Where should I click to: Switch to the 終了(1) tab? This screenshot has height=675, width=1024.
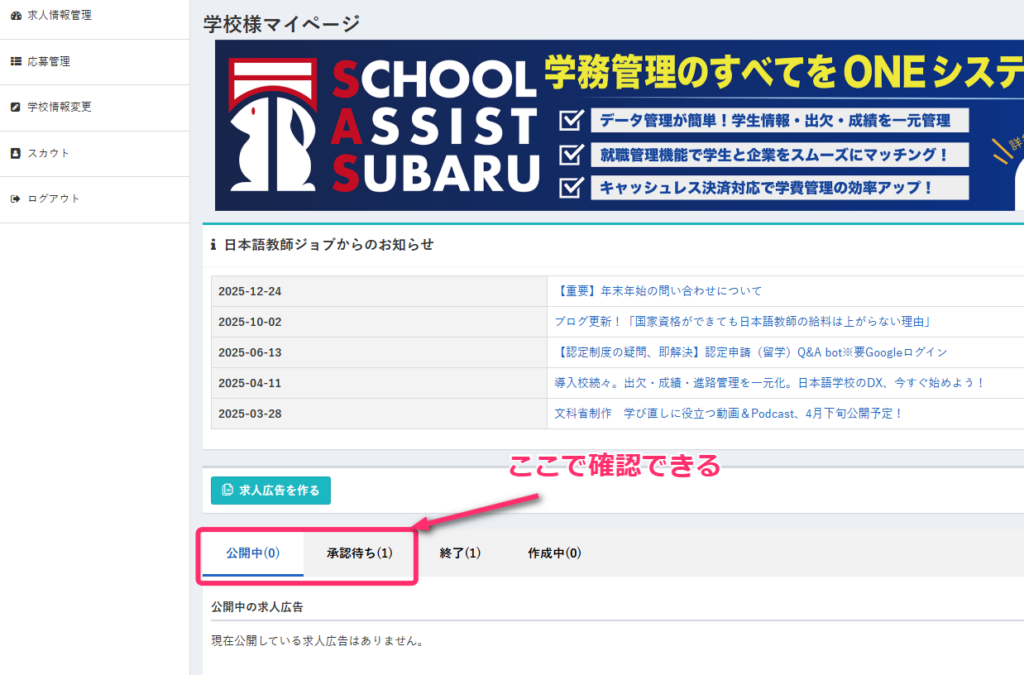(460, 553)
